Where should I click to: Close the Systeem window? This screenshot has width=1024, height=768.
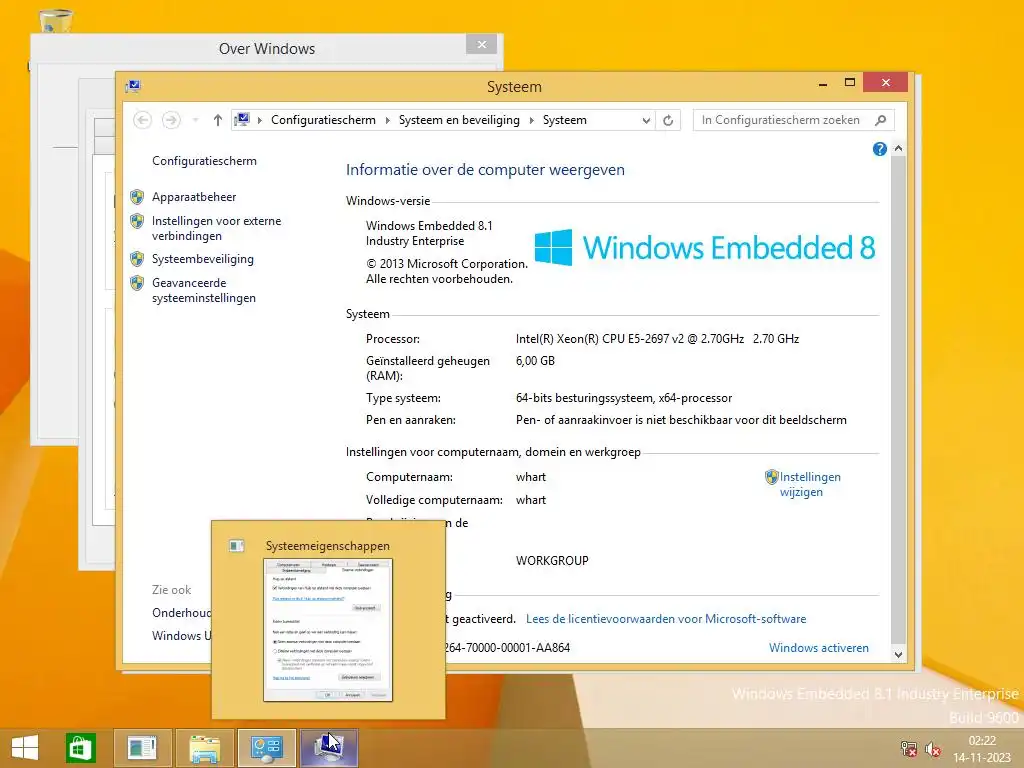click(886, 82)
